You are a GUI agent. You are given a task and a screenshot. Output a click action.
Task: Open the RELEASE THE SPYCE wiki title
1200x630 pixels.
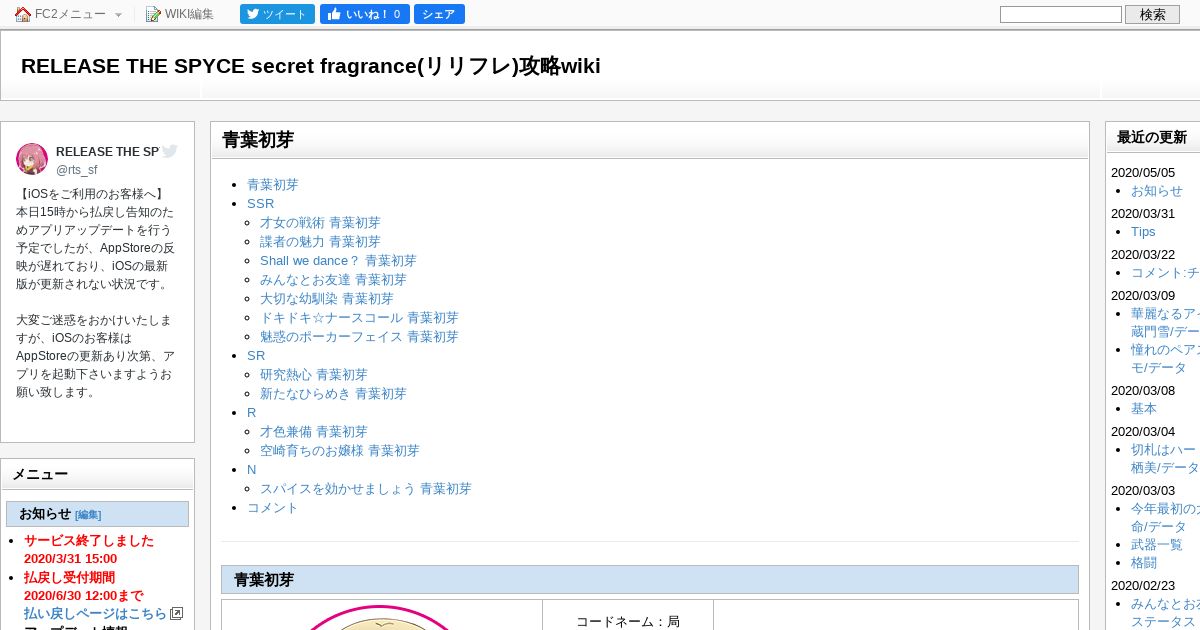click(x=311, y=66)
